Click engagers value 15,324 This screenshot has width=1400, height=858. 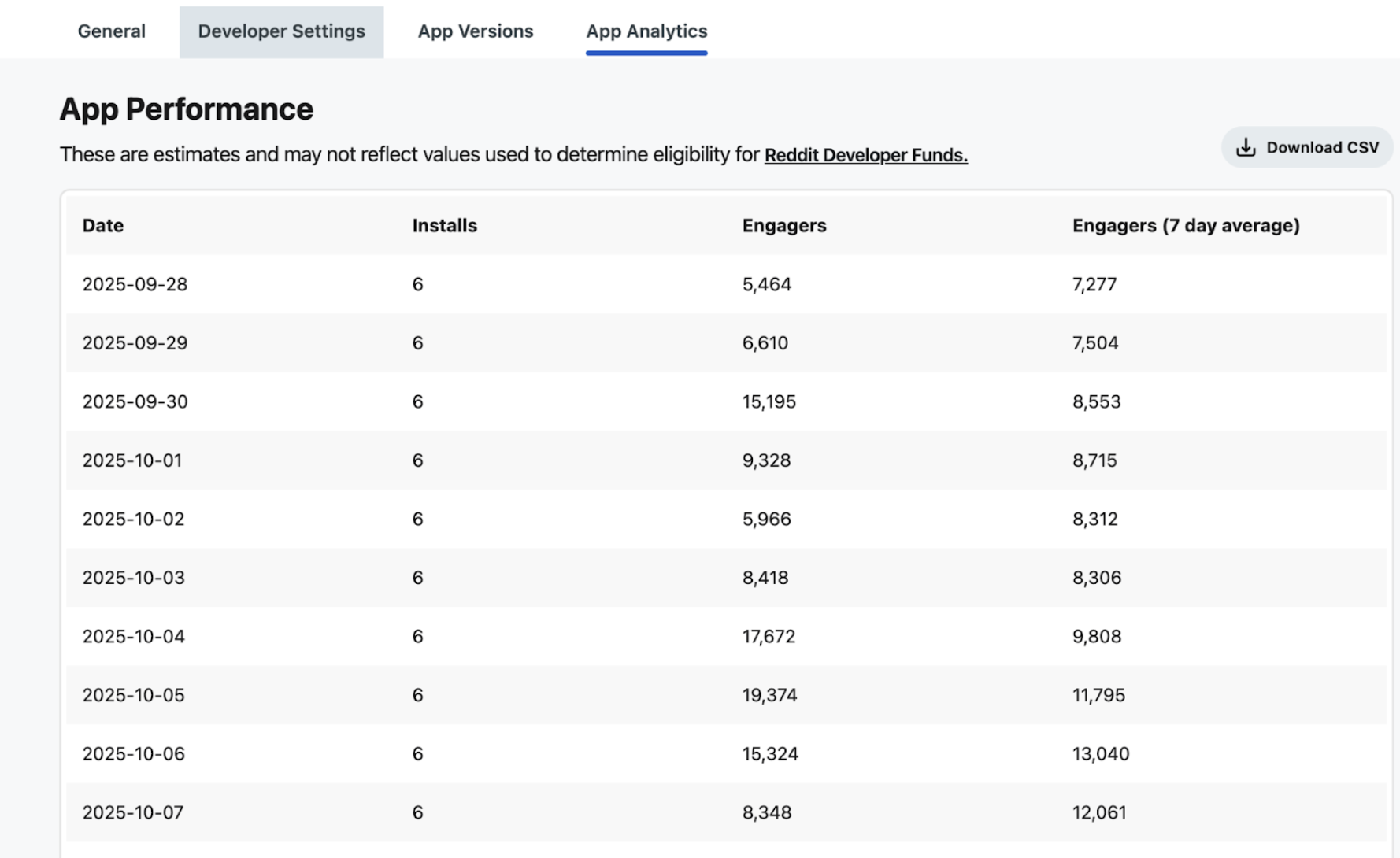pyautogui.click(x=770, y=754)
